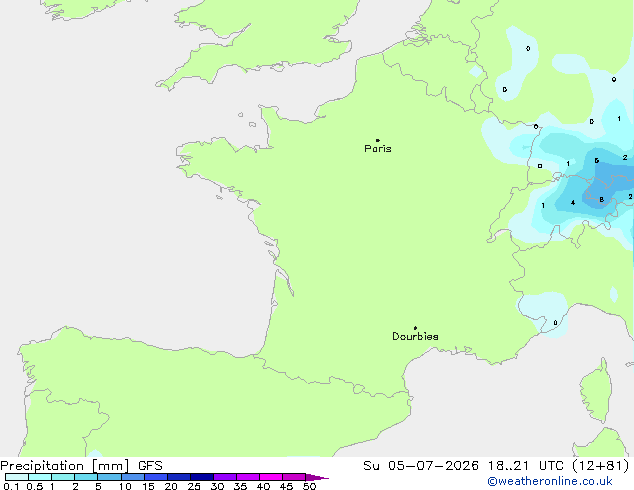
Task: Click the legend label '0.1'
Action: 11,486
